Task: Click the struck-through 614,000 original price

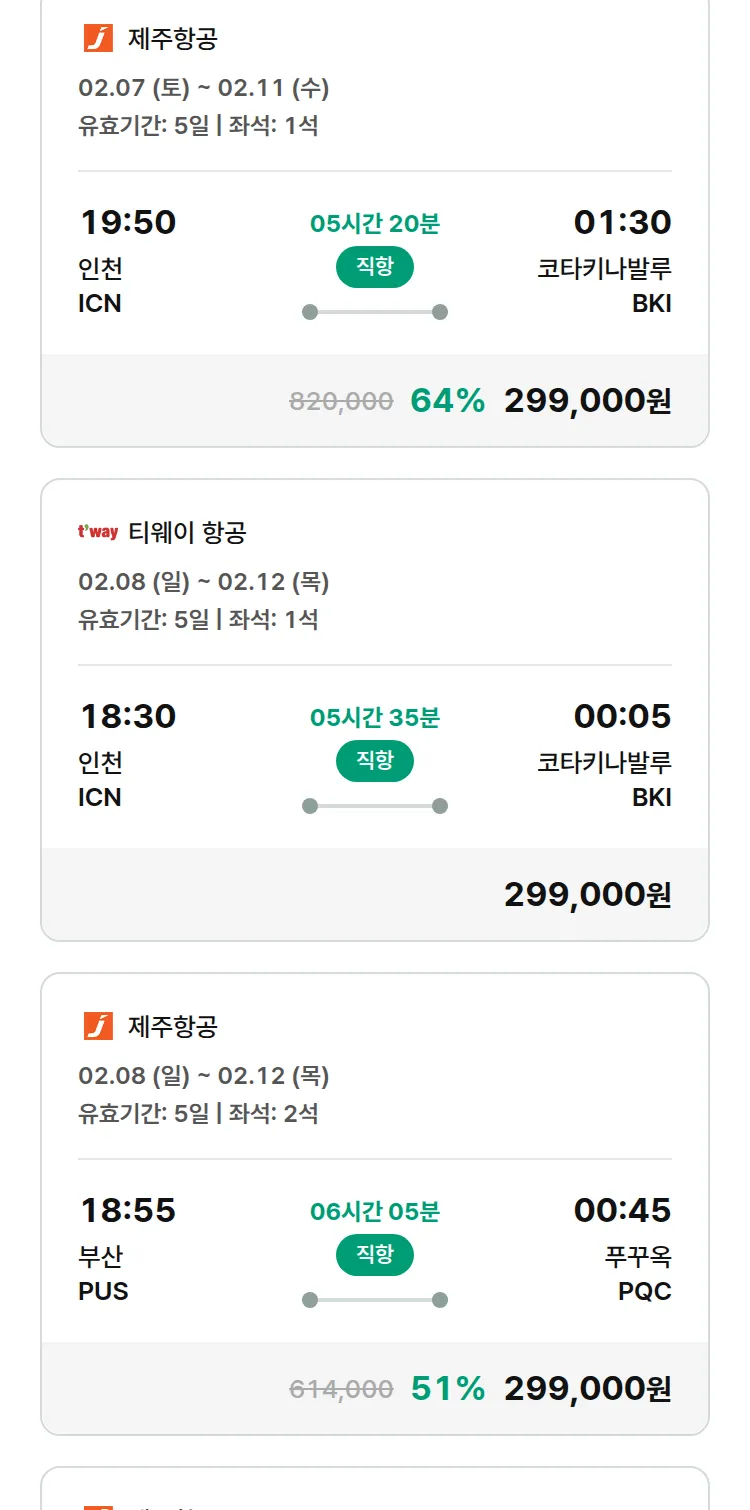Action: point(341,1390)
